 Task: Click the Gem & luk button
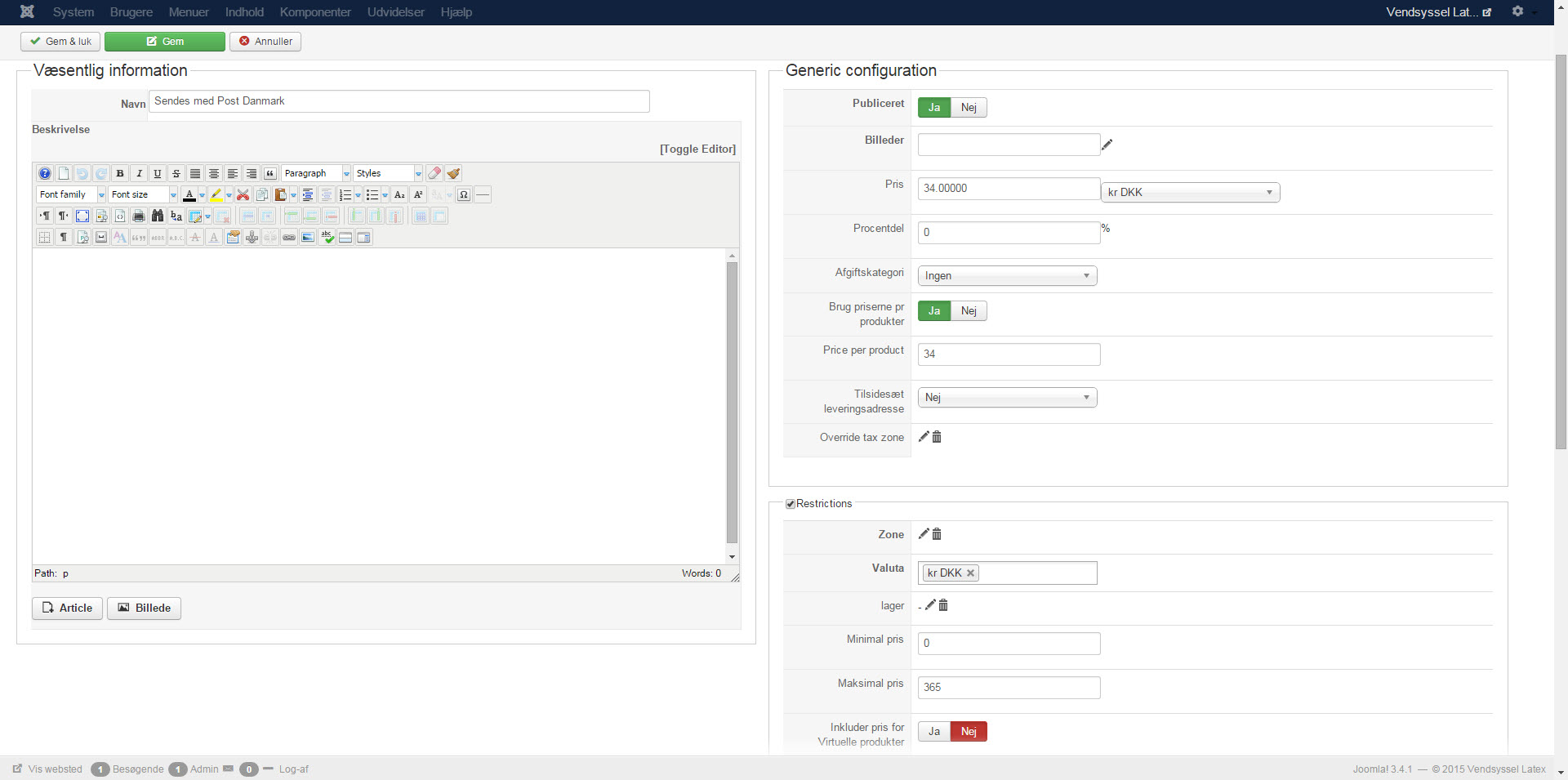tap(60, 41)
